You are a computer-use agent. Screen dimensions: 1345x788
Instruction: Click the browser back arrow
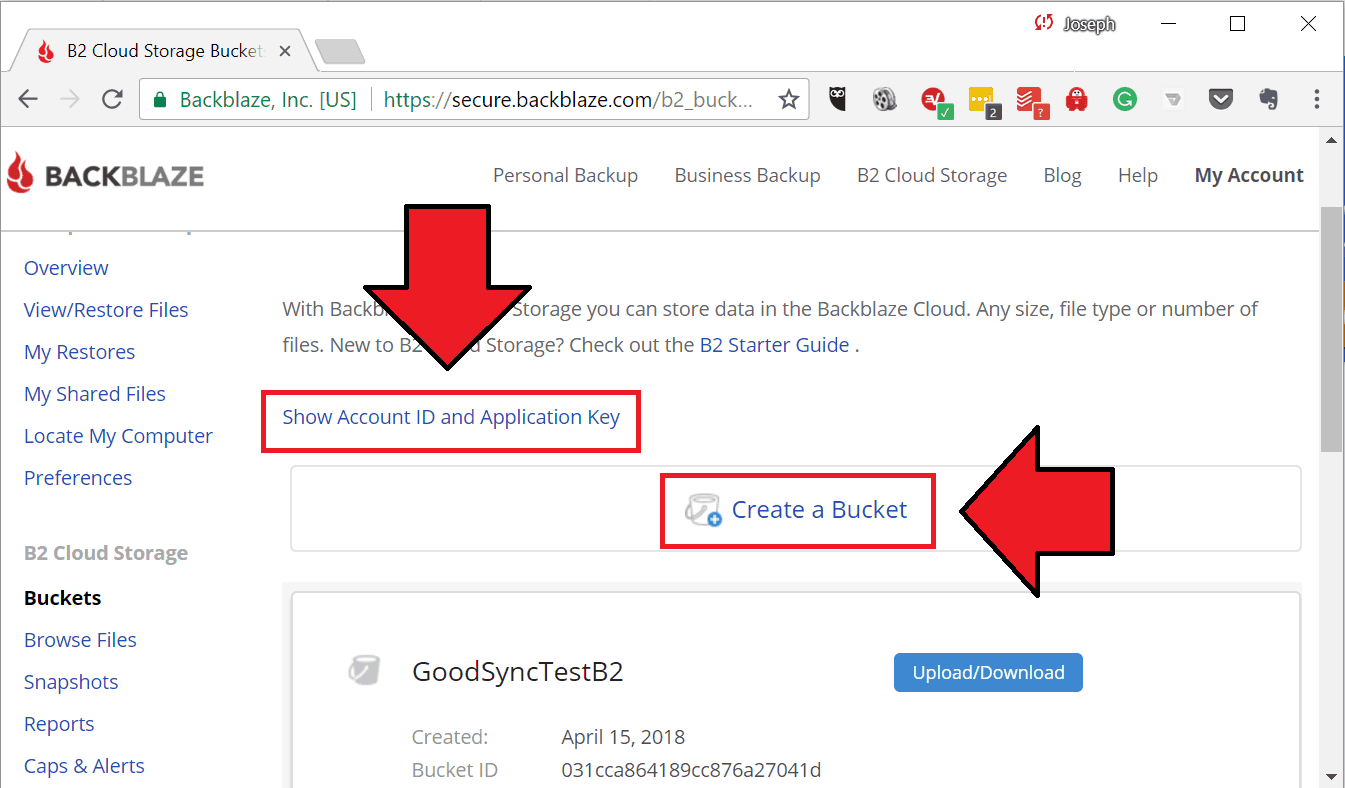[28, 99]
